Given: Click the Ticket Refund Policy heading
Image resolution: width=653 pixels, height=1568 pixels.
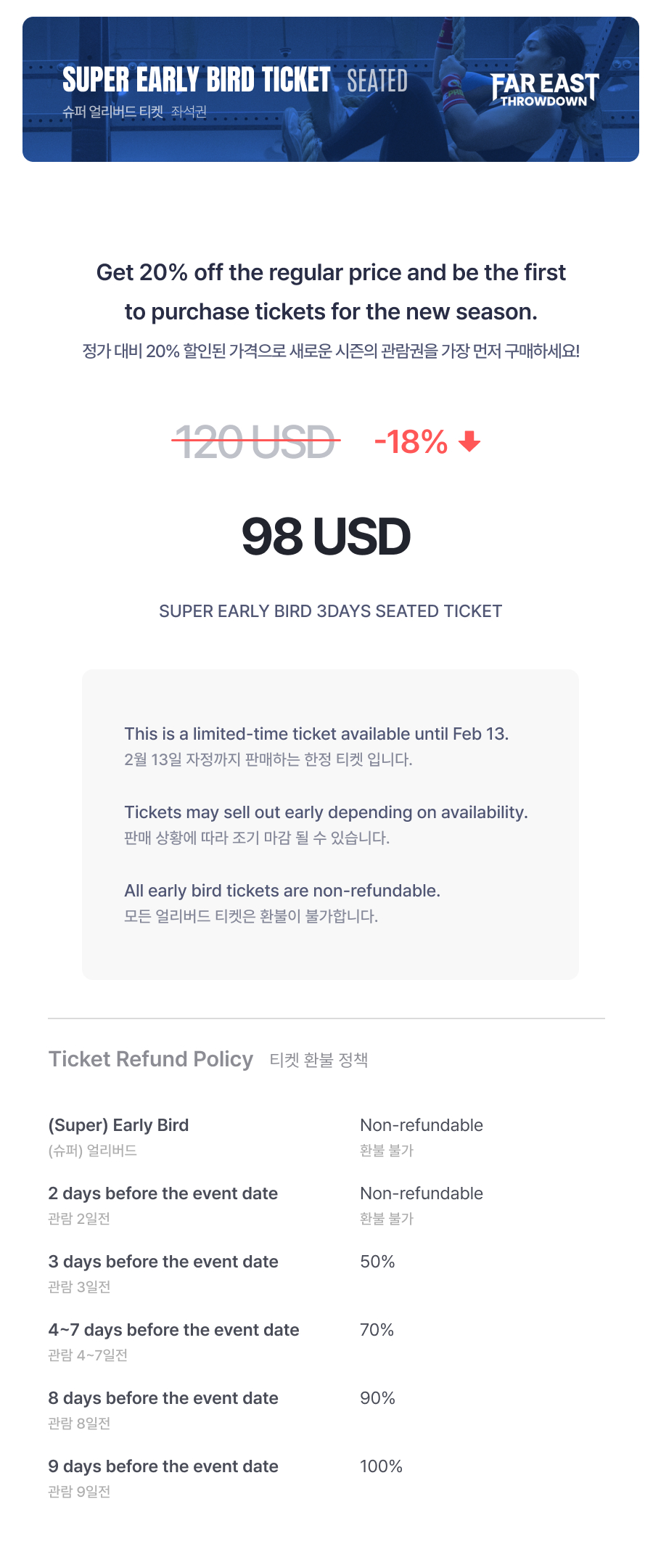Looking at the screenshot, I should 151,1059.
